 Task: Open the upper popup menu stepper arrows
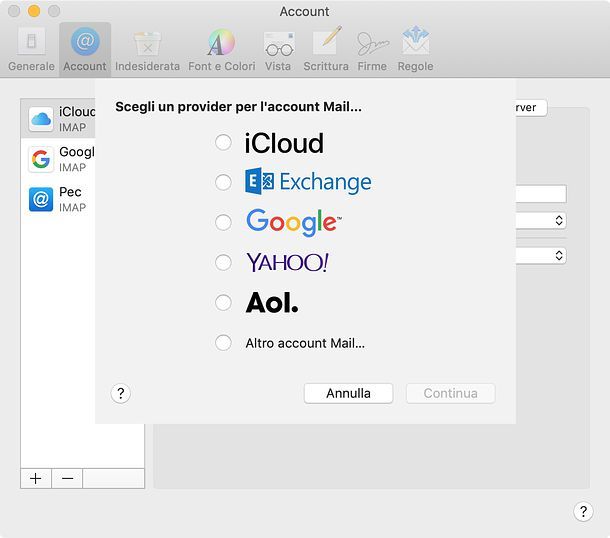[559, 220]
